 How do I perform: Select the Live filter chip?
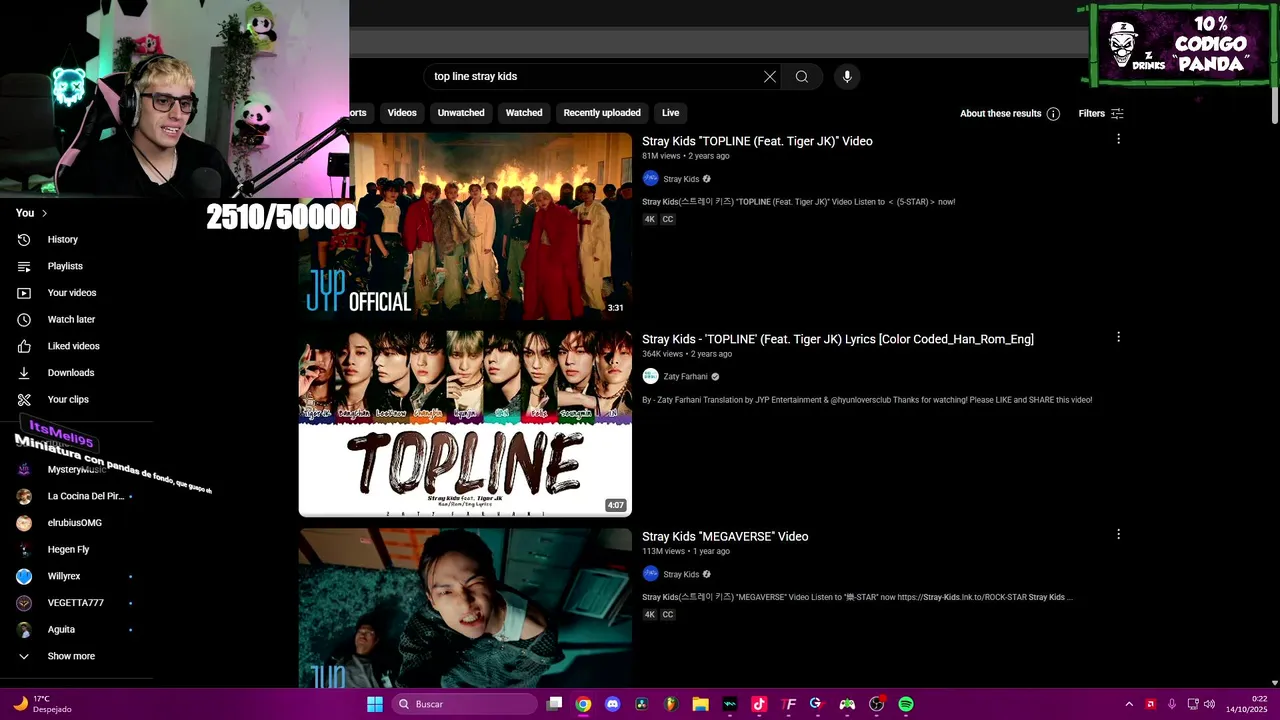click(671, 113)
